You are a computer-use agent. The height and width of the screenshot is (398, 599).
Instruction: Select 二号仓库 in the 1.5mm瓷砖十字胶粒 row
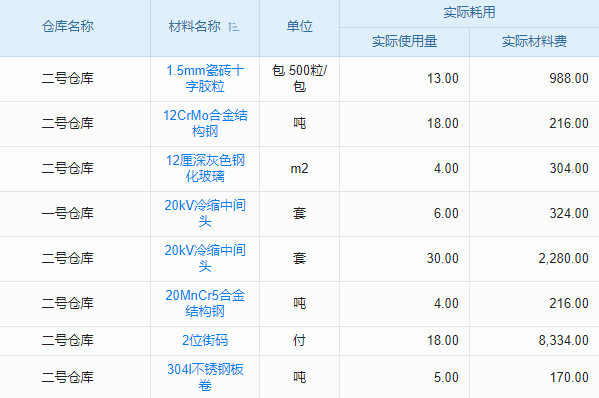(68, 78)
